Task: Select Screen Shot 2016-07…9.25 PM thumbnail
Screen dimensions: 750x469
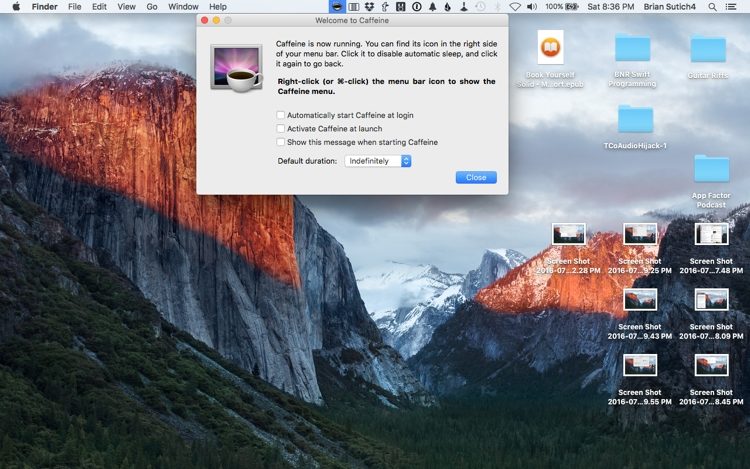Action: pyautogui.click(x=640, y=234)
